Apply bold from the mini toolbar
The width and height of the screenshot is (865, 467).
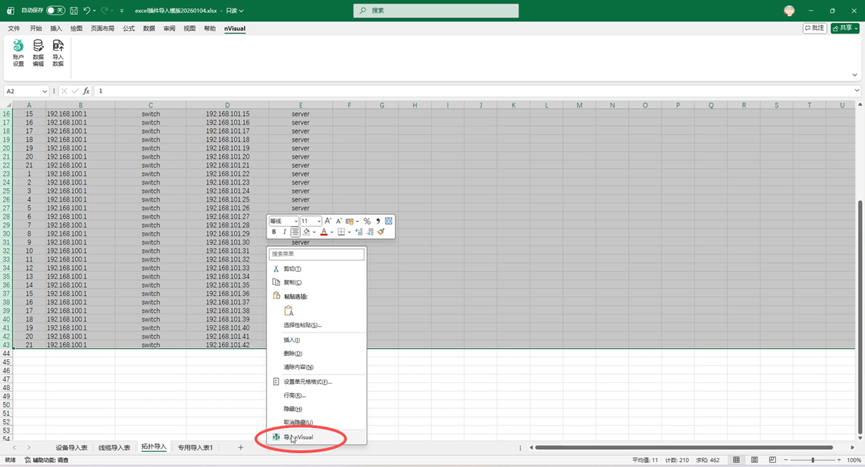(x=274, y=232)
